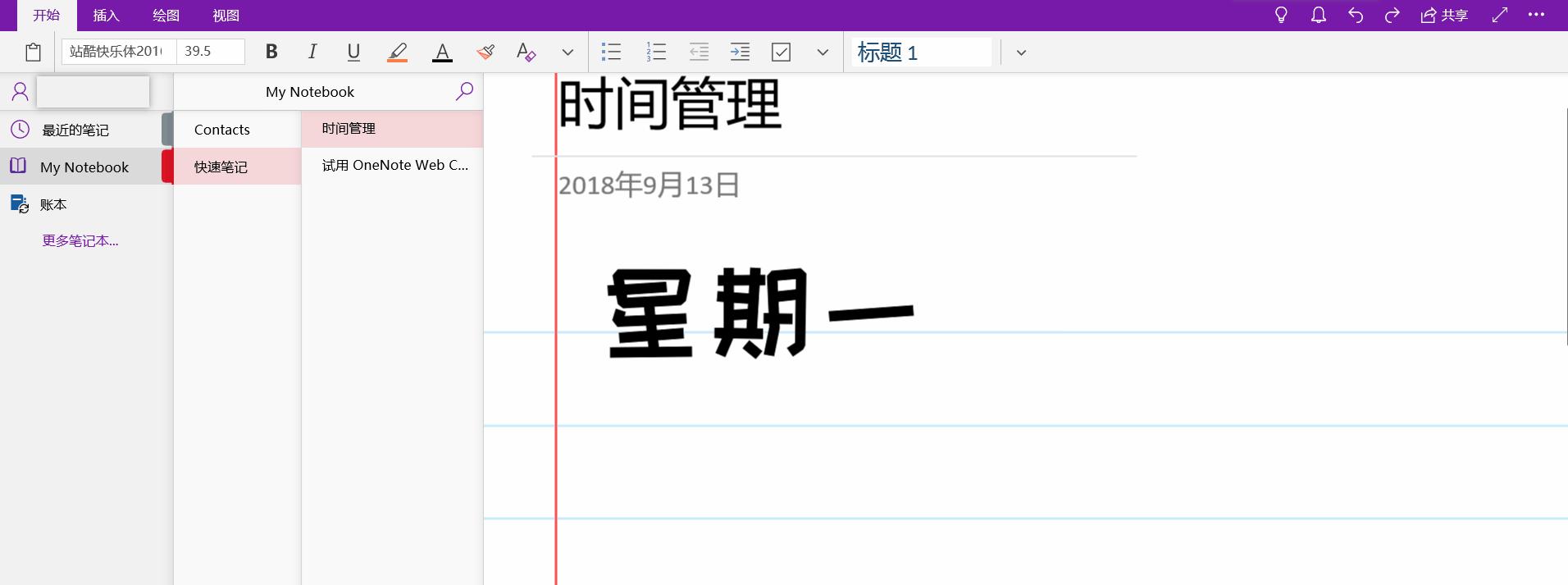Image resolution: width=1568 pixels, height=585 pixels.
Task: Click the account person icon
Action: click(x=20, y=91)
